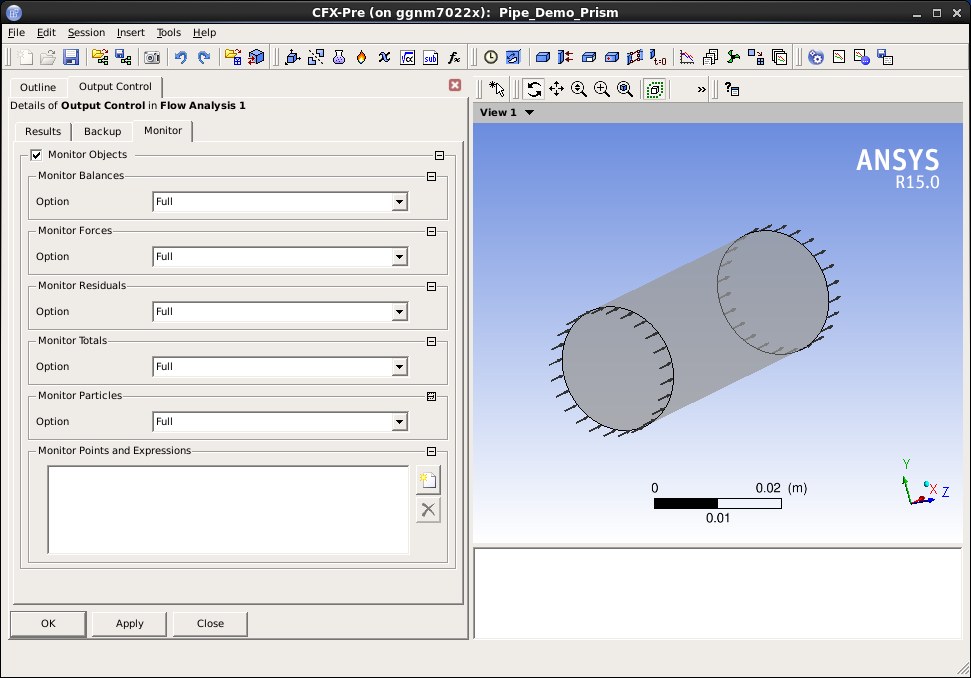This screenshot has height=678, width=971.
Task: Add a new monitor point item
Action: 428,480
